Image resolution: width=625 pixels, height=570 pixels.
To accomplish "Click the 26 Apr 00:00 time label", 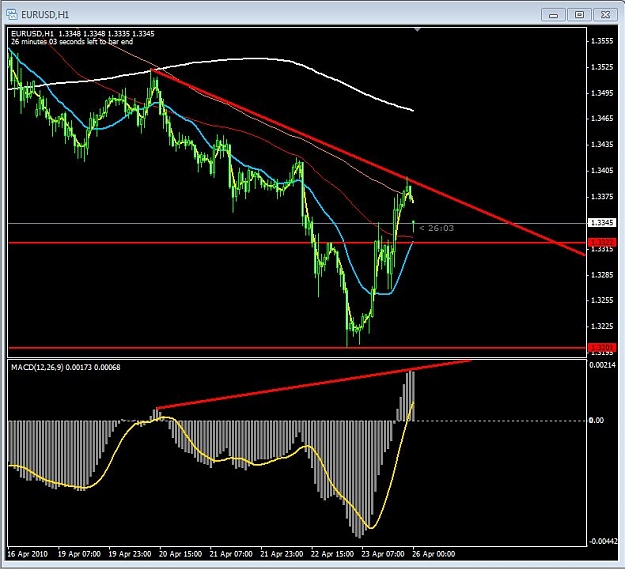I will [x=434, y=554].
